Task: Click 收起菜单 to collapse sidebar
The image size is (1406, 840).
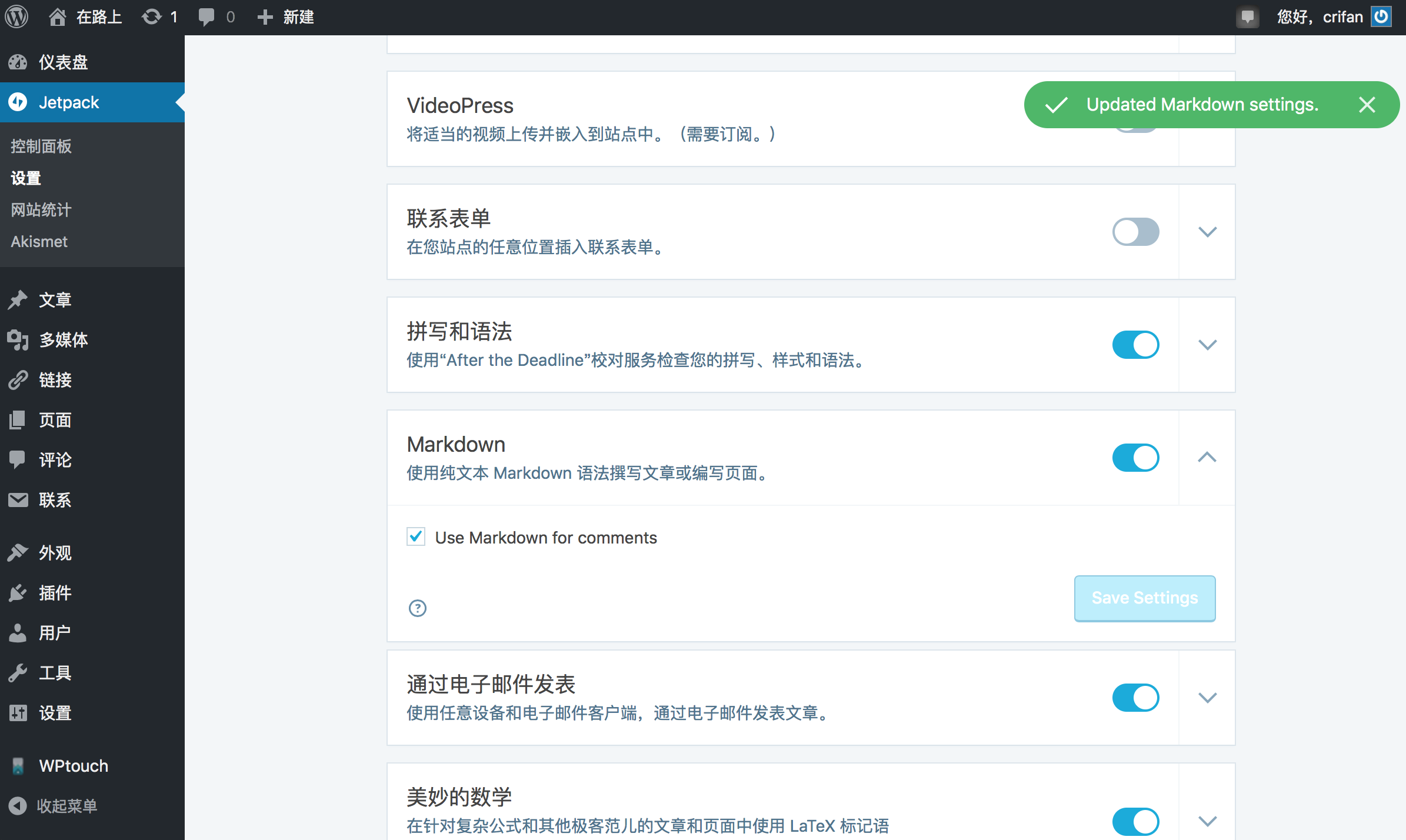Action: point(66,806)
